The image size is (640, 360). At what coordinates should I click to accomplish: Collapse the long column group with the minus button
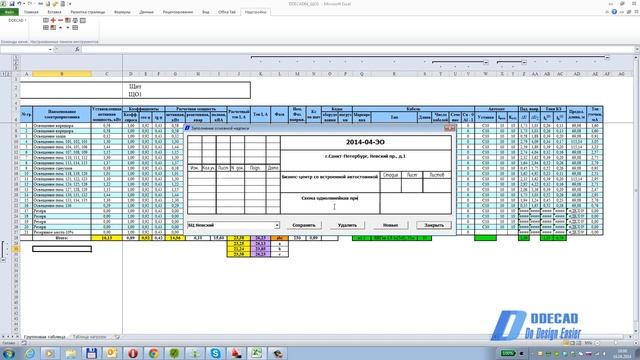607,58
